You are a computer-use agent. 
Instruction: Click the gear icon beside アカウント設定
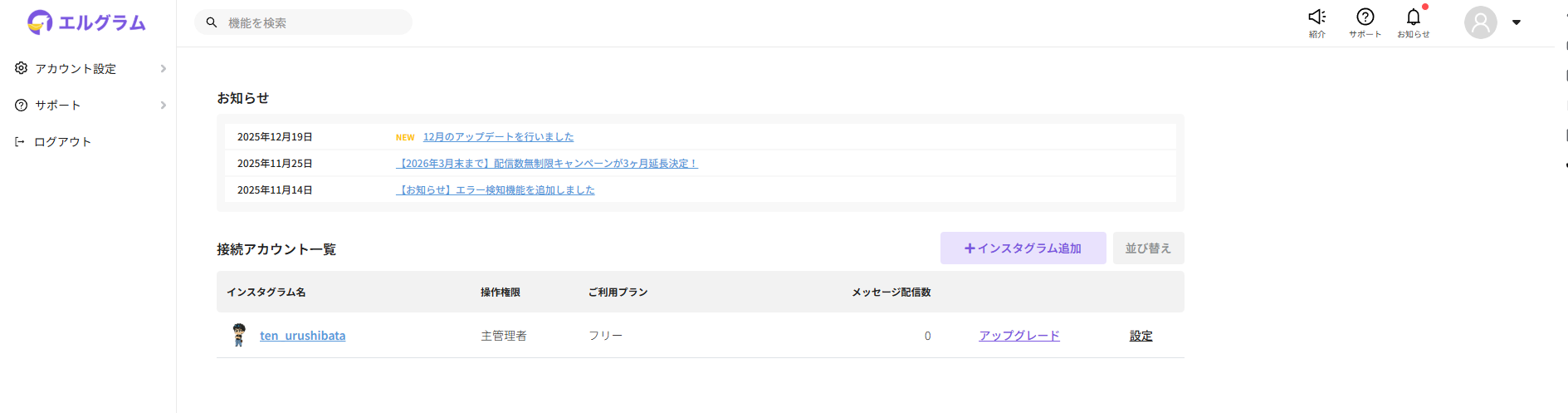click(22, 68)
